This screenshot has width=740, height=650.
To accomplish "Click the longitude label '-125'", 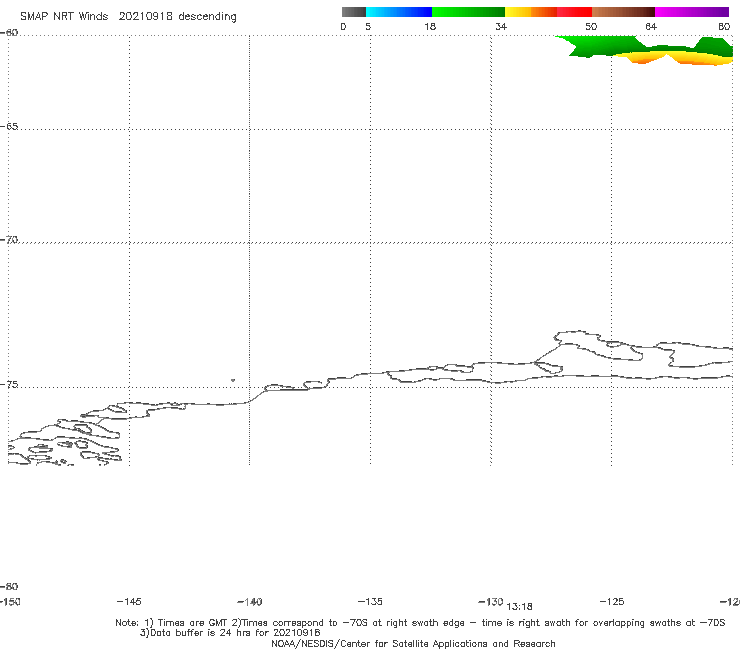I will pos(612,602).
